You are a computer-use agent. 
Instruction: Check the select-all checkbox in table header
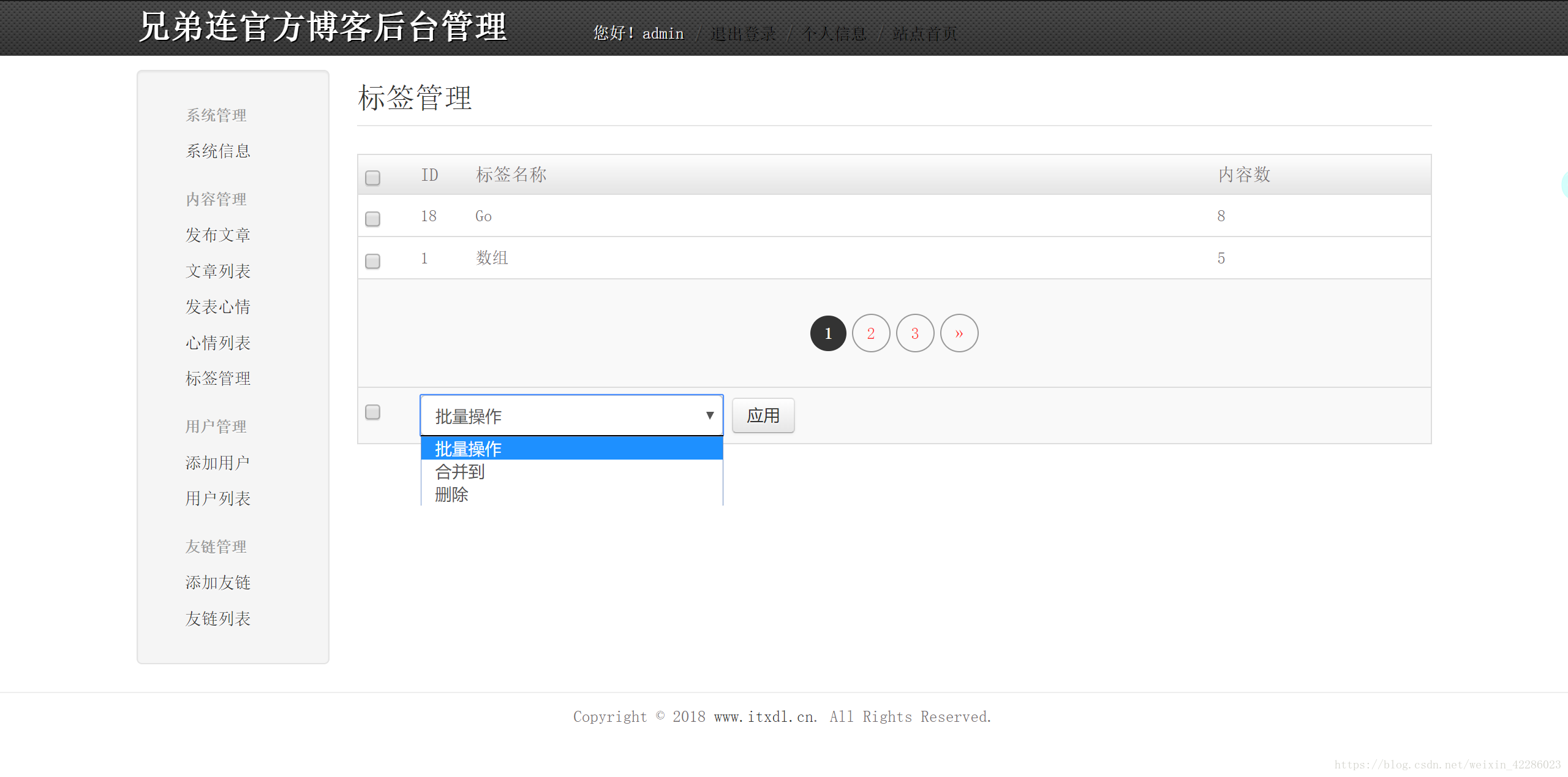372,178
